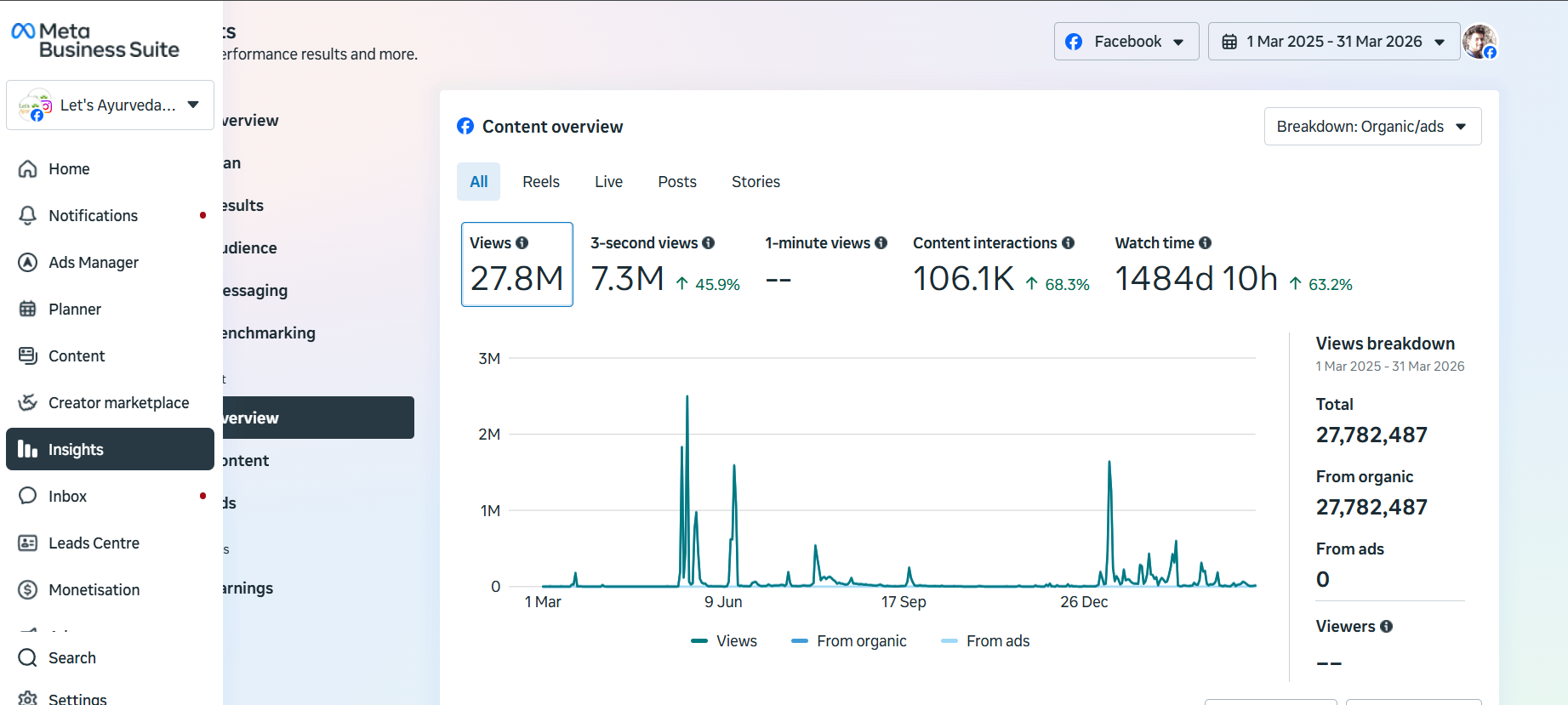Viewport: 1568px width, 705px height.
Task: Click info icon next to Views
Action: click(522, 243)
